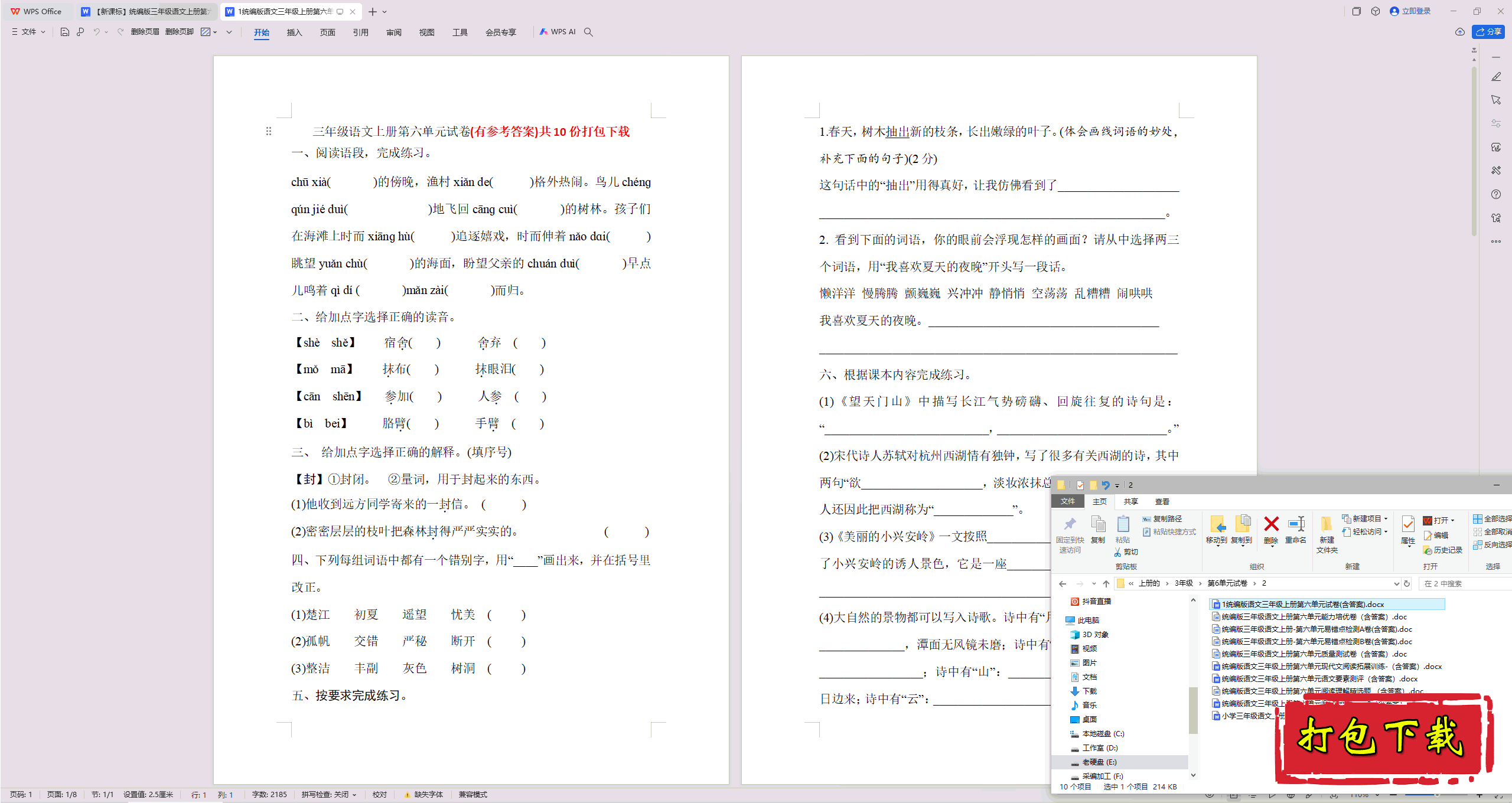
Task: Click the New Folder icon in Explorer
Action: pos(1327,524)
